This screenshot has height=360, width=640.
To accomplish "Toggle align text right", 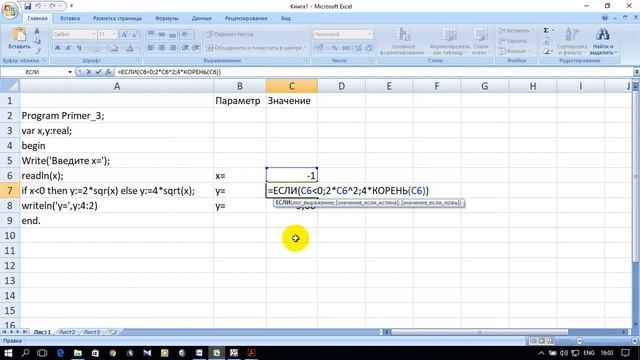I will 173,48.
